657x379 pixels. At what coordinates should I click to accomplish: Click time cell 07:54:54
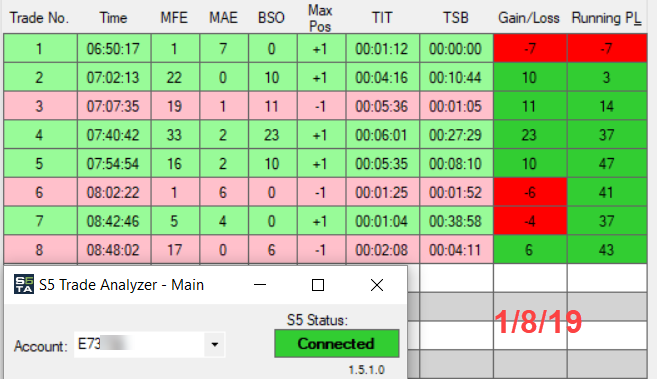tap(114, 164)
